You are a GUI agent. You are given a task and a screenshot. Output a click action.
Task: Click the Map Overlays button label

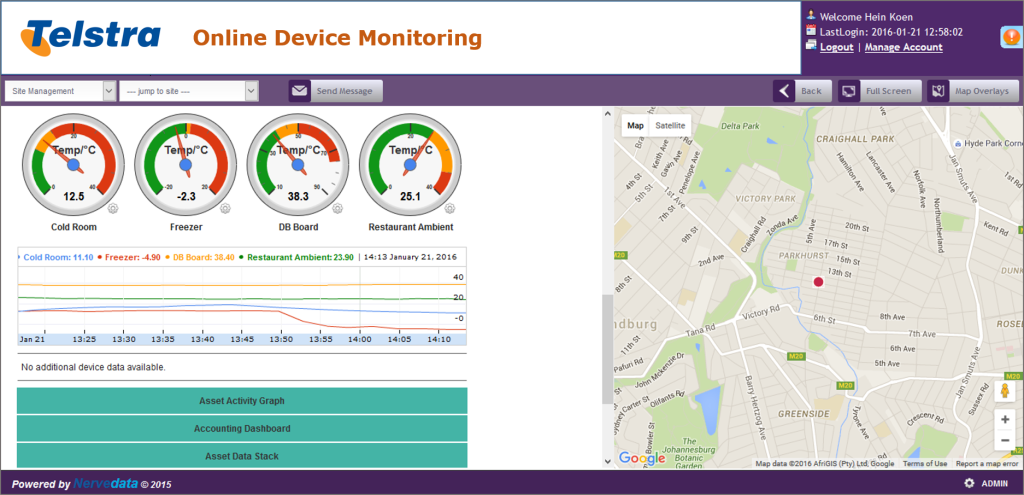point(982,91)
